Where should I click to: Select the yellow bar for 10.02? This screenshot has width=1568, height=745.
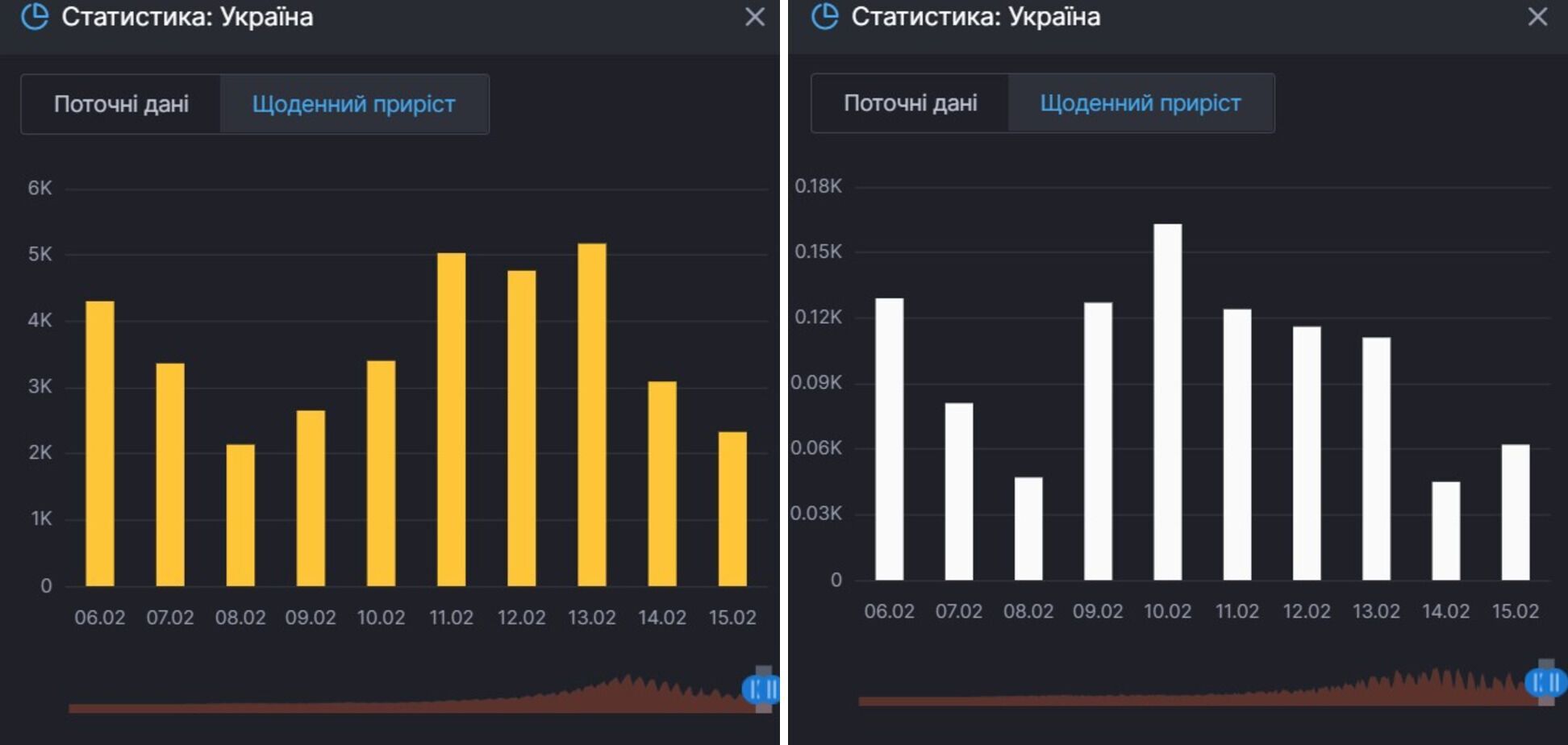[381, 473]
